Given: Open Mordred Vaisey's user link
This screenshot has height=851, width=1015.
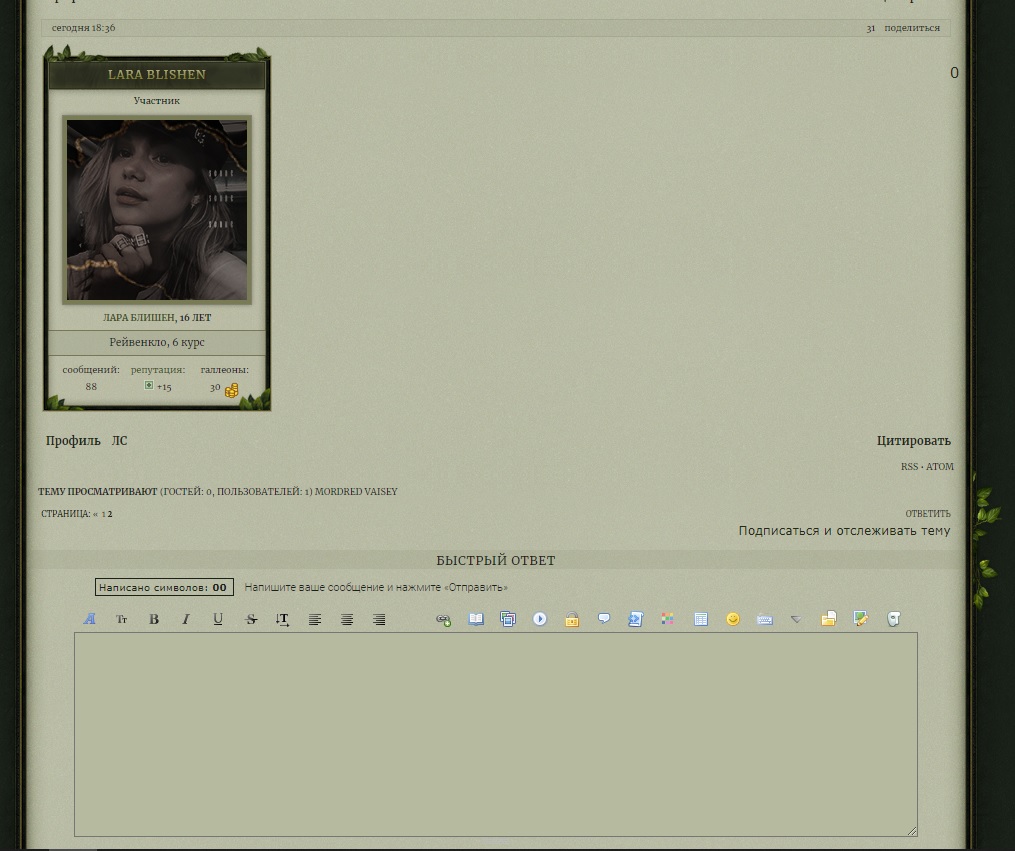Looking at the screenshot, I should pyautogui.click(x=356, y=492).
